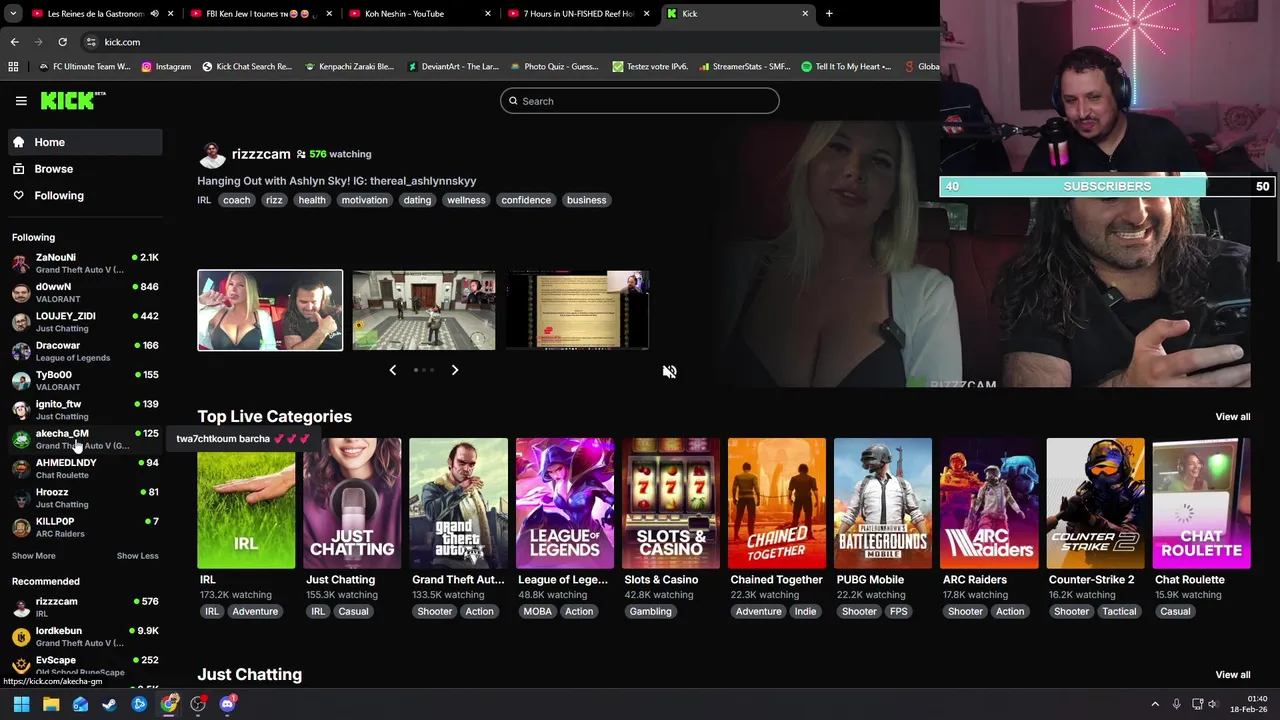Open the tab search dropdown arrow
The width and height of the screenshot is (1280, 720).
pyautogui.click(x=13, y=14)
